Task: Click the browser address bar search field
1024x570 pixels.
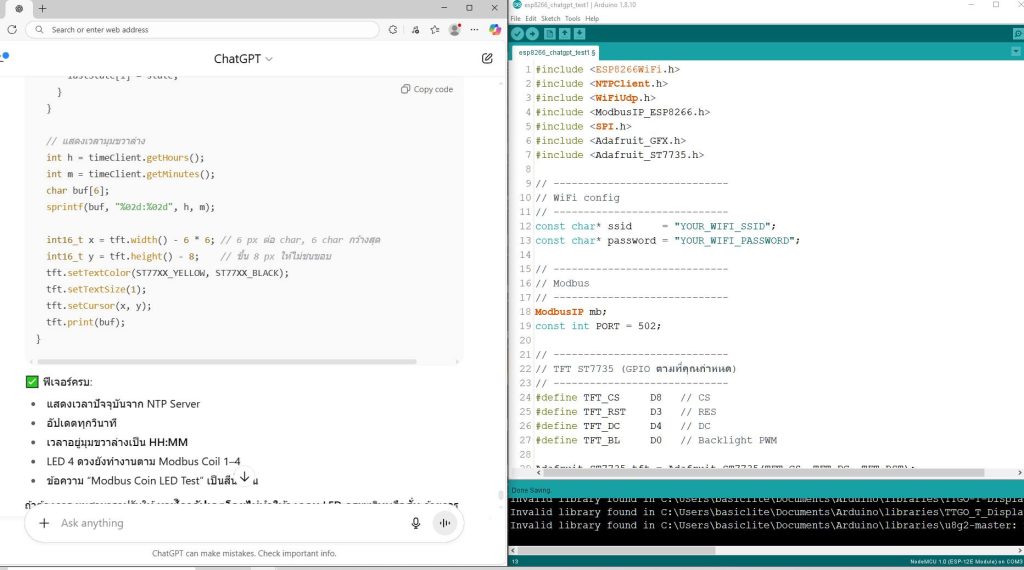Action: [202, 29]
